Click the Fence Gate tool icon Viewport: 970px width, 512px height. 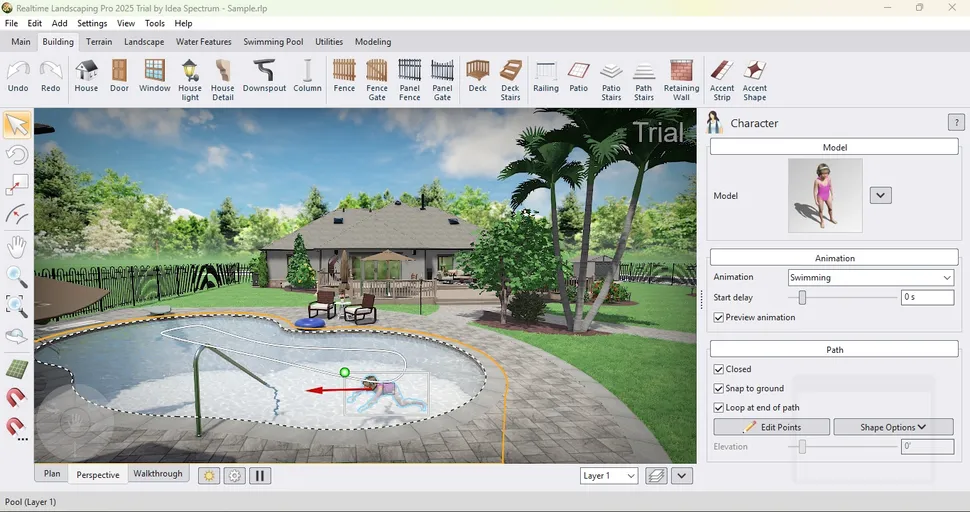click(377, 75)
